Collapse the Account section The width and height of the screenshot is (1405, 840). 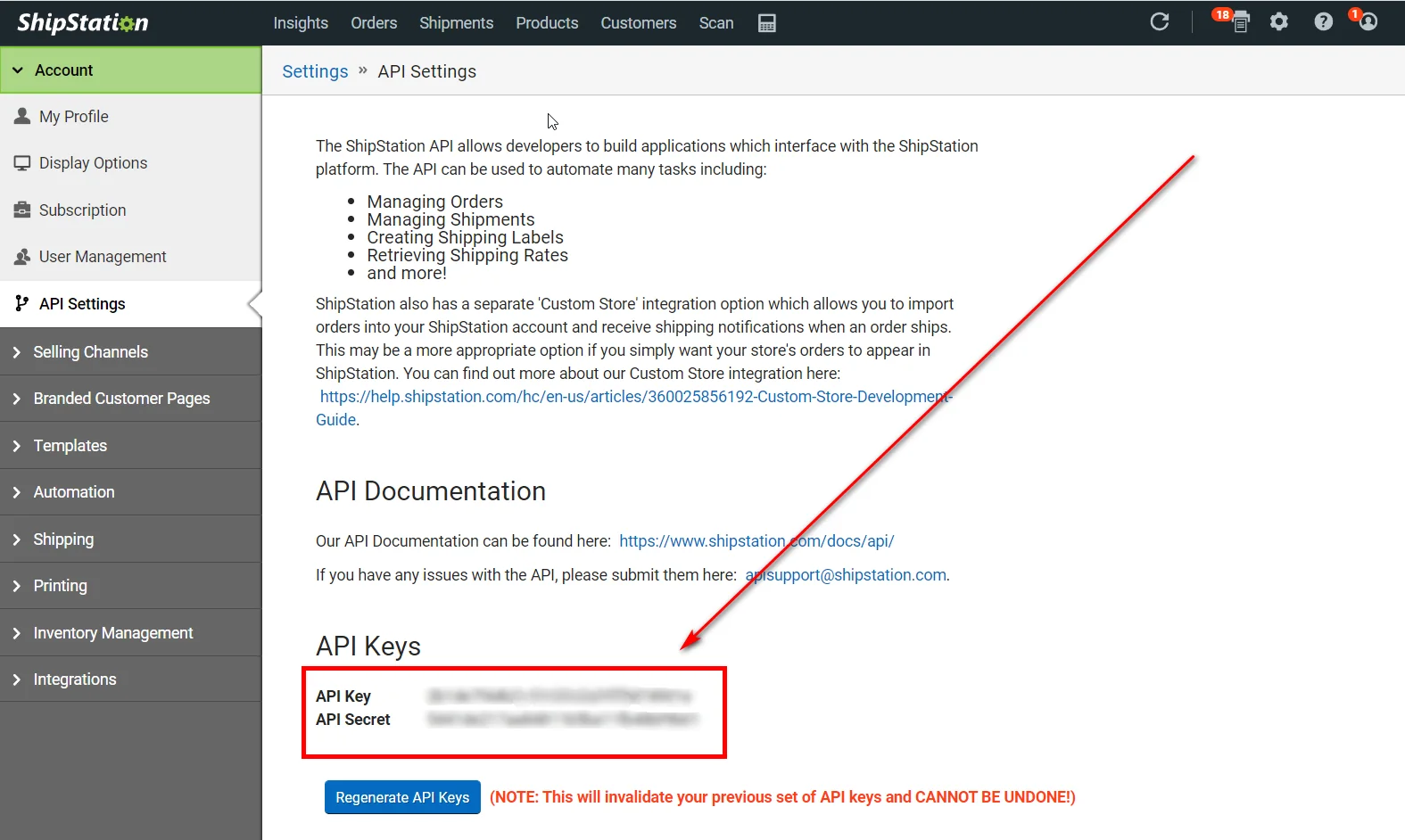click(x=130, y=70)
